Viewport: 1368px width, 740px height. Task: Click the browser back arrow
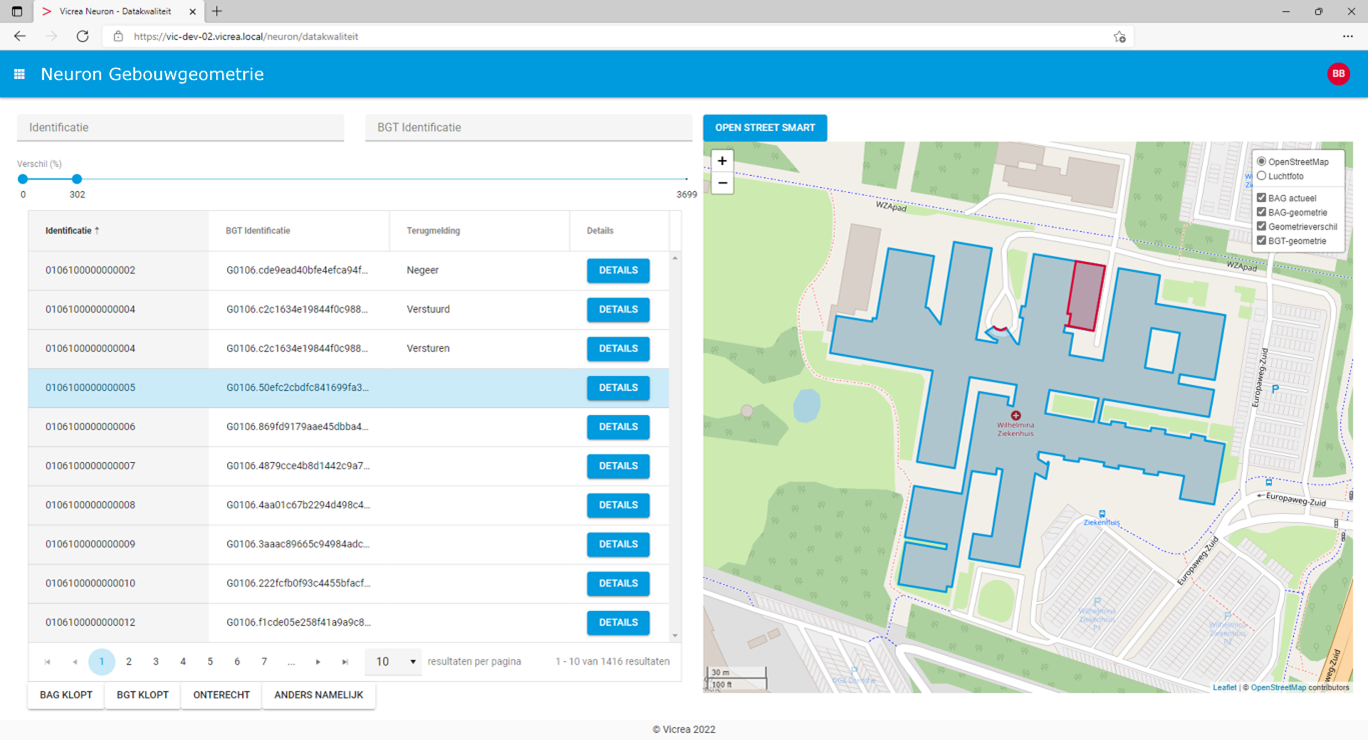tap(20, 36)
